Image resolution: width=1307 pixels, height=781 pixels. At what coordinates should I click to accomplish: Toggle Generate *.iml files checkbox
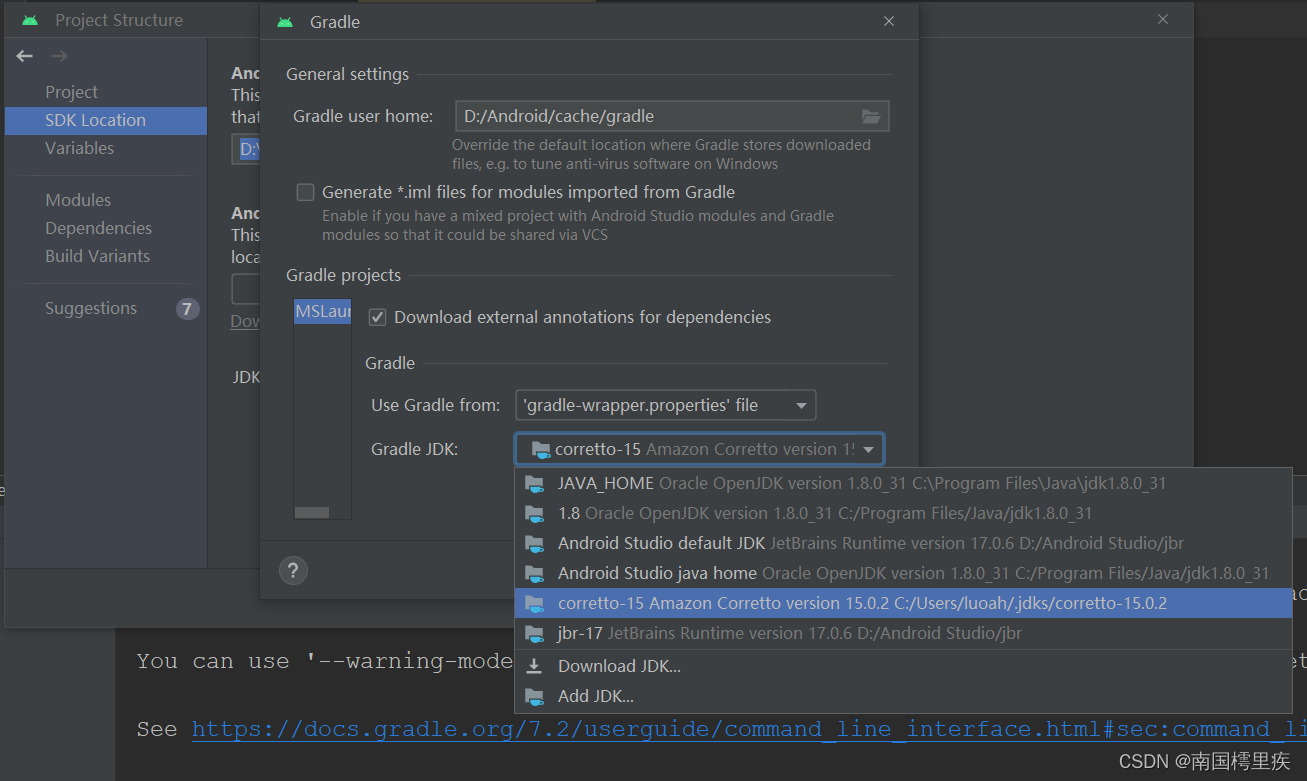(306, 192)
